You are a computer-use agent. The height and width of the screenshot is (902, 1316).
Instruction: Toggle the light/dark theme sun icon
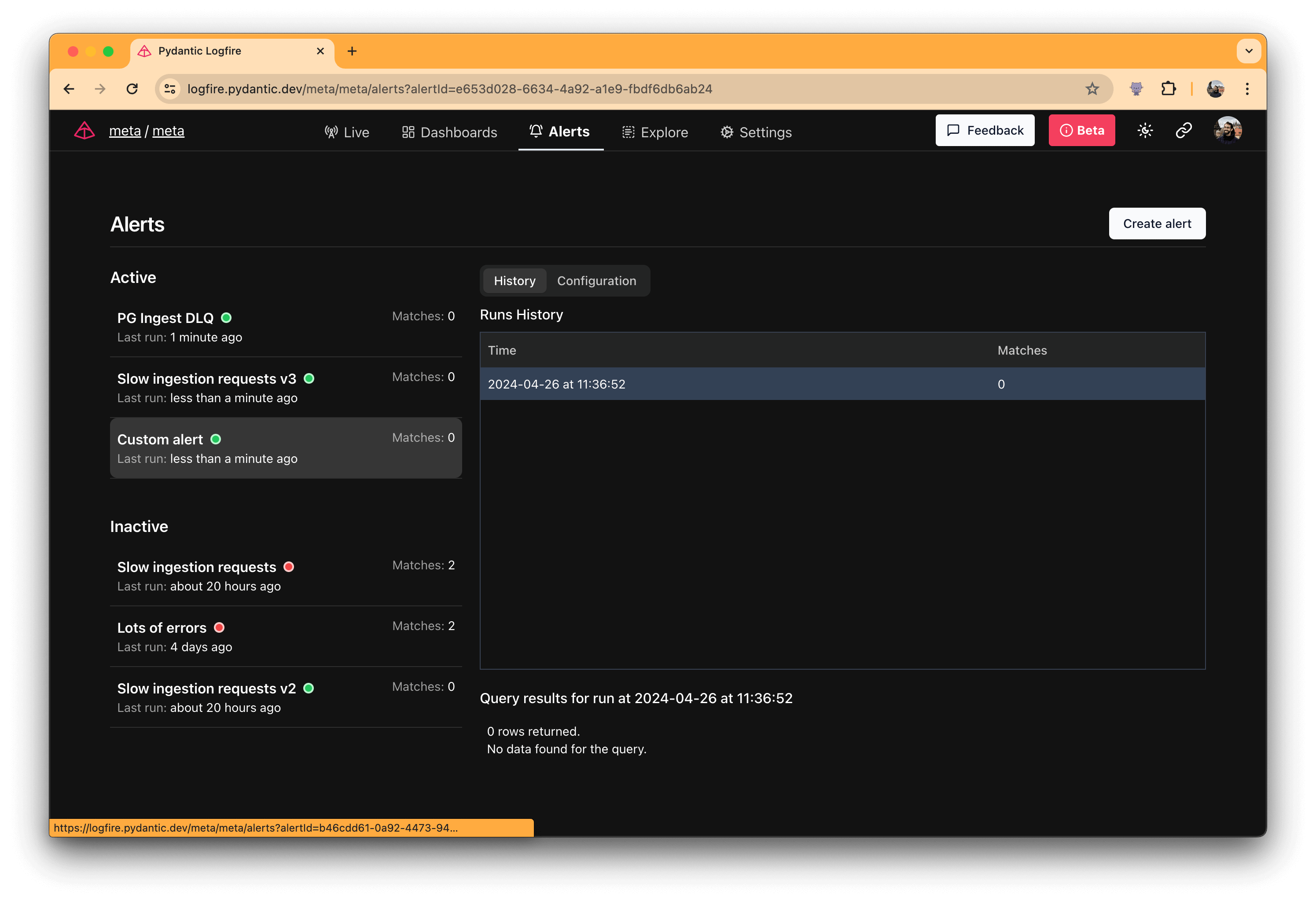pos(1144,131)
